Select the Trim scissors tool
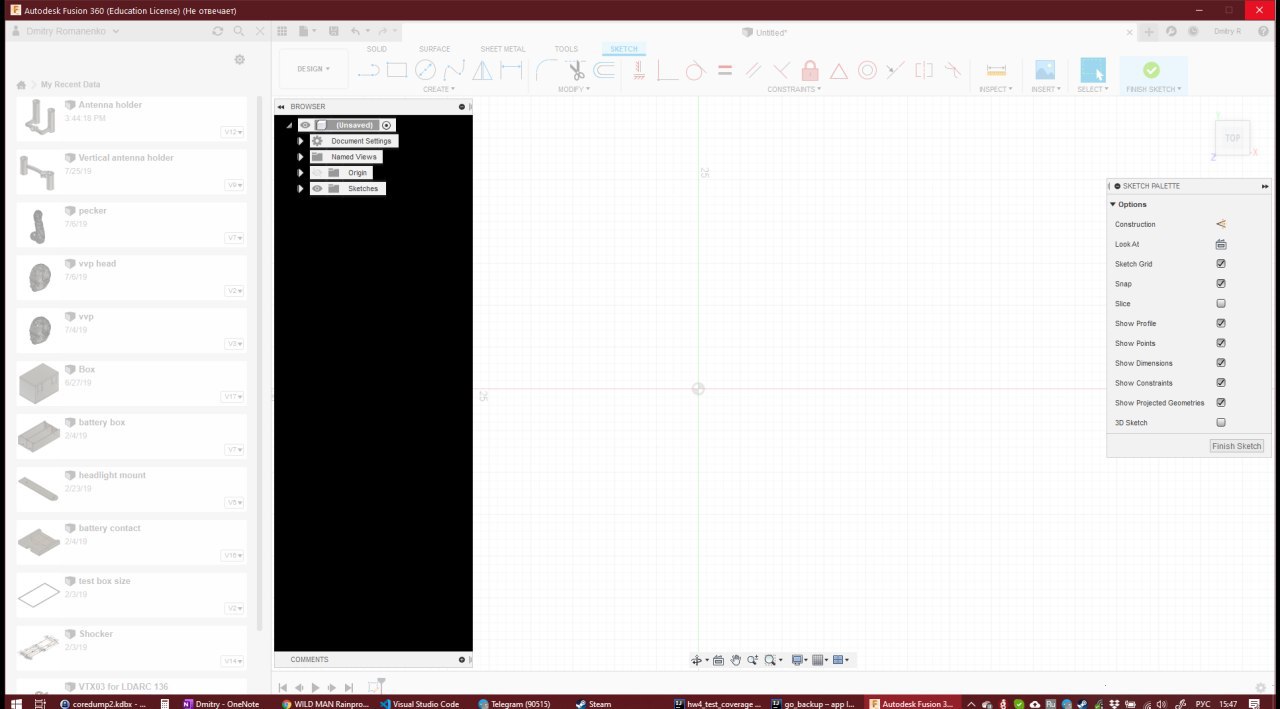Viewport: 1280px width, 709px height. pyautogui.click(x=575, y=70)
